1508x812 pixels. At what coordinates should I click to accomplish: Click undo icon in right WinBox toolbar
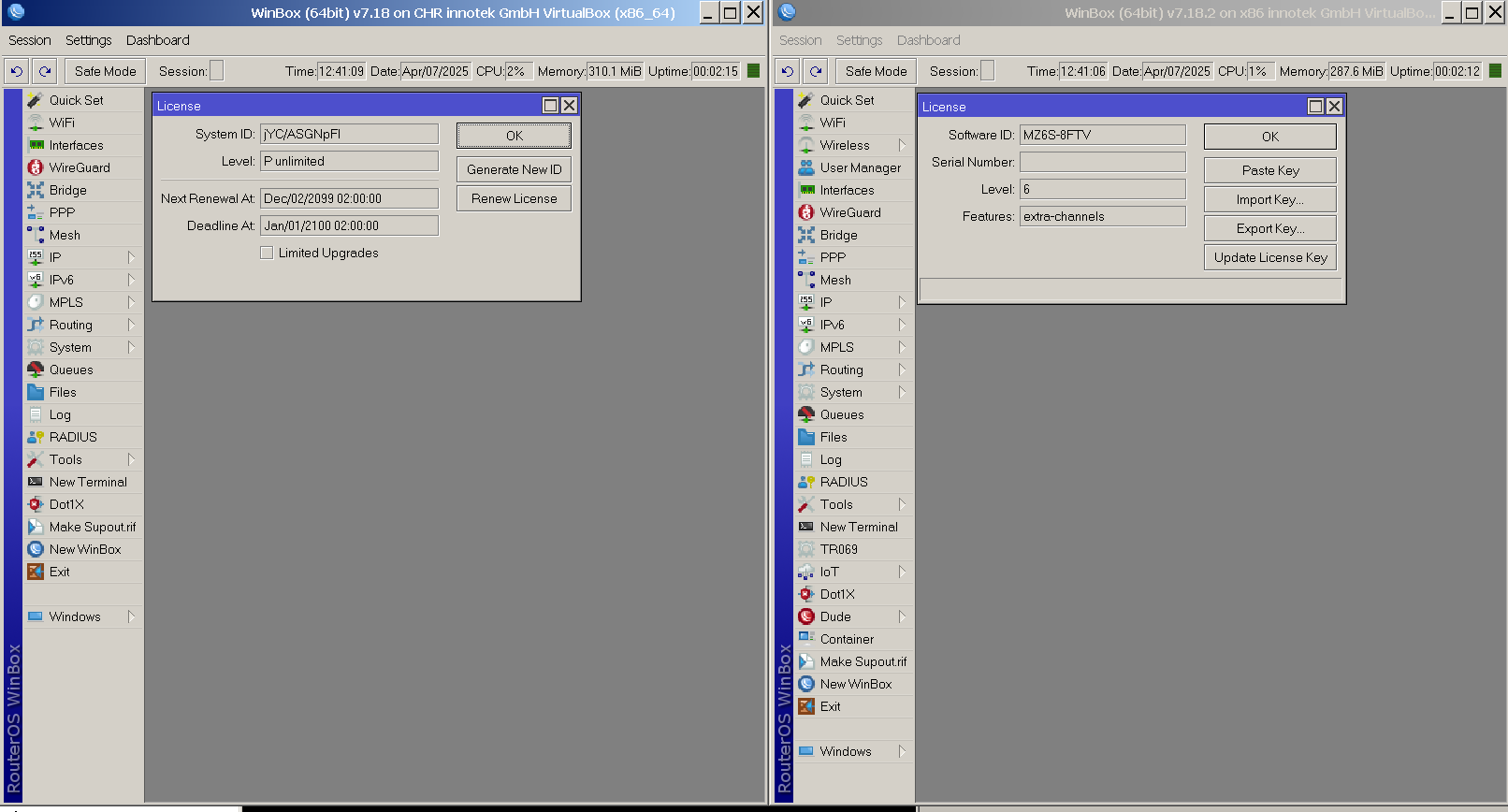tap(788, 71)
